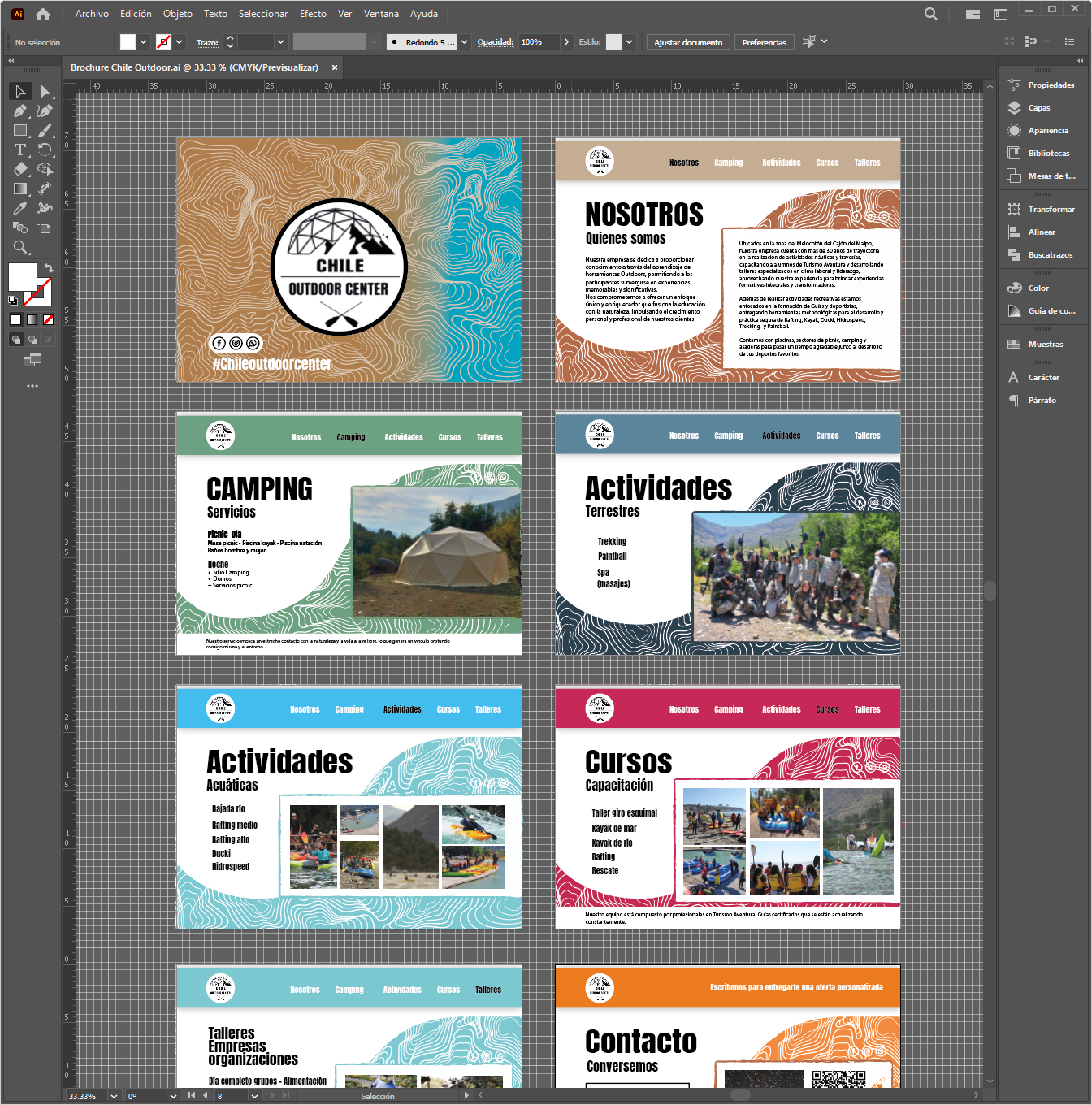Image resolution: width=1092 pixels, height=1105 pixels.
Task: Open the Estilo graphic style dropdown
Action: (630, 42)
